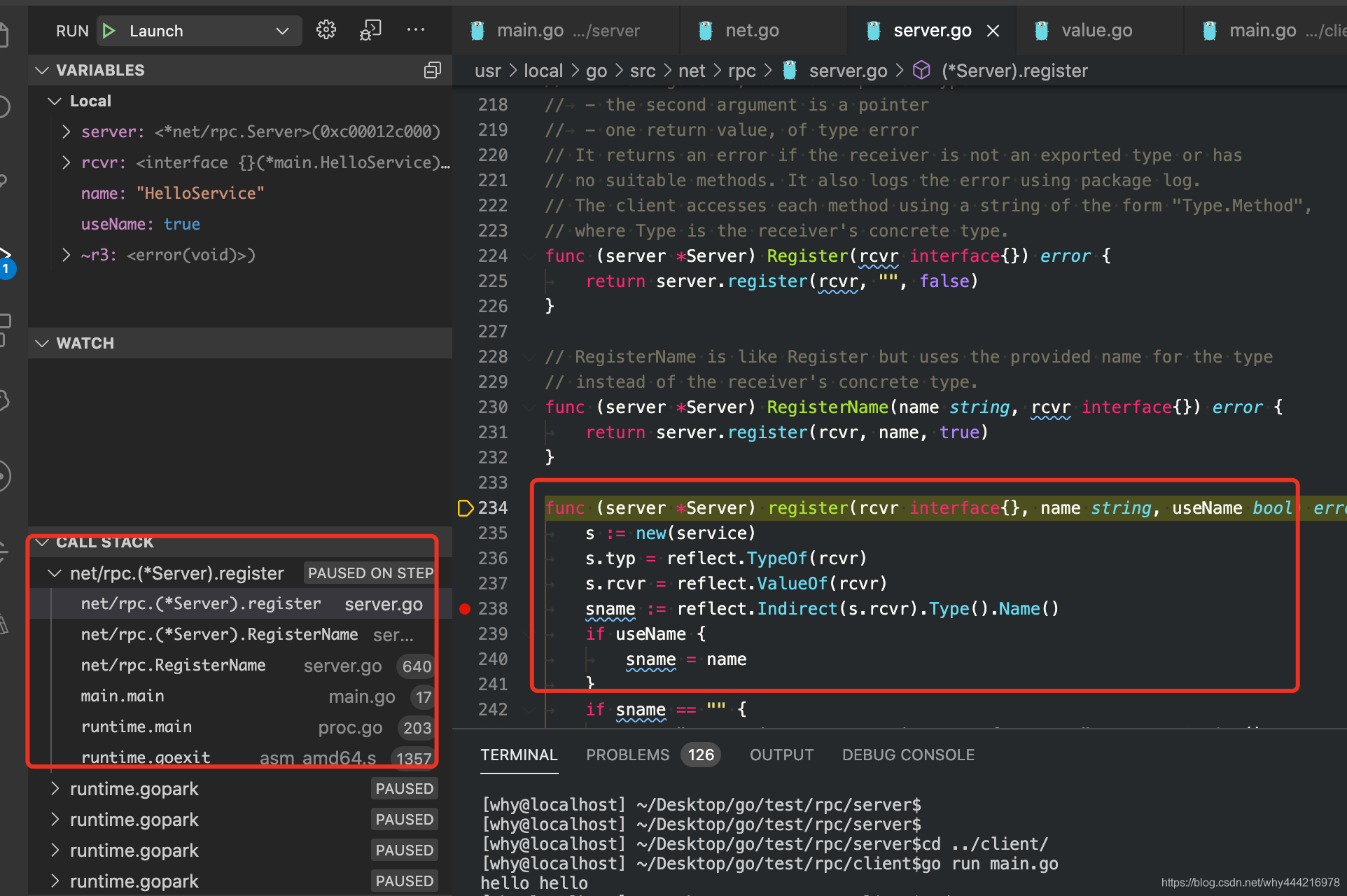Select the main.go frame in the call stack
Viewport: 1347px width, 896px height.
(x=123, y=696)
